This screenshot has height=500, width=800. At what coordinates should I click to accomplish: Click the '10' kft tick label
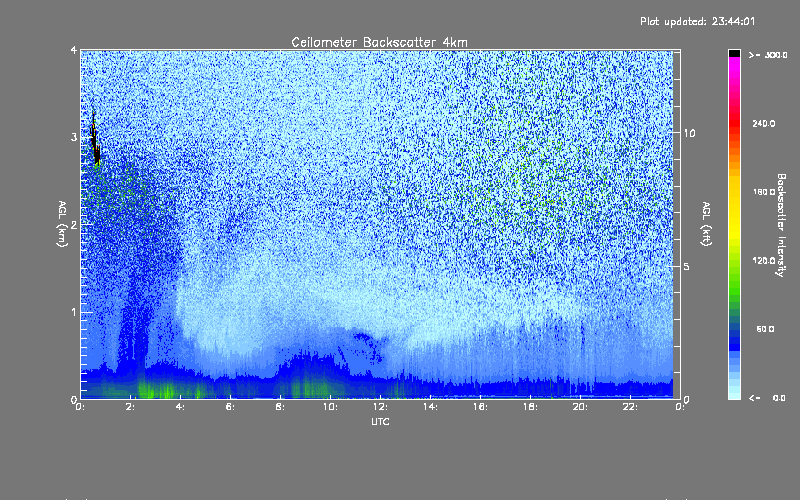point(689,133)
